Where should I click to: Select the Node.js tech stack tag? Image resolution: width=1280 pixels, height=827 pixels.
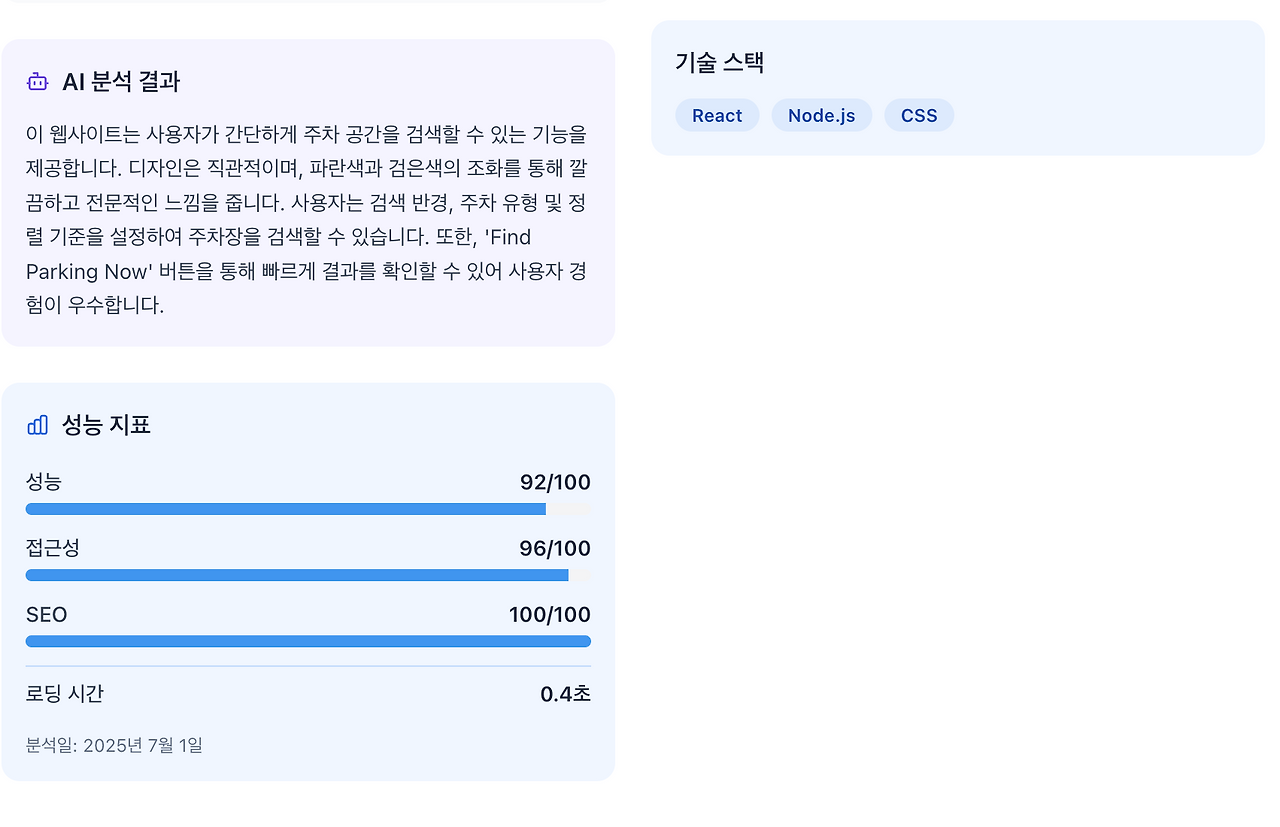tap(821, 115)
